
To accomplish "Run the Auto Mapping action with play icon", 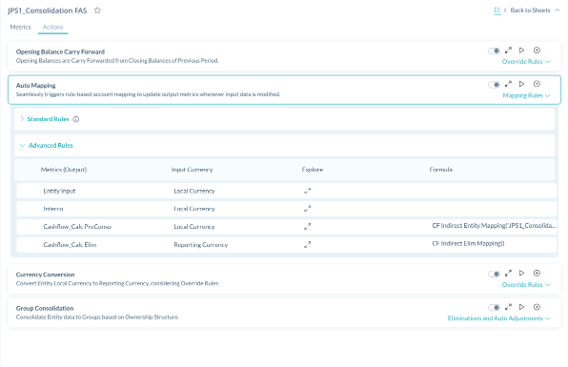I will [521, 84].
